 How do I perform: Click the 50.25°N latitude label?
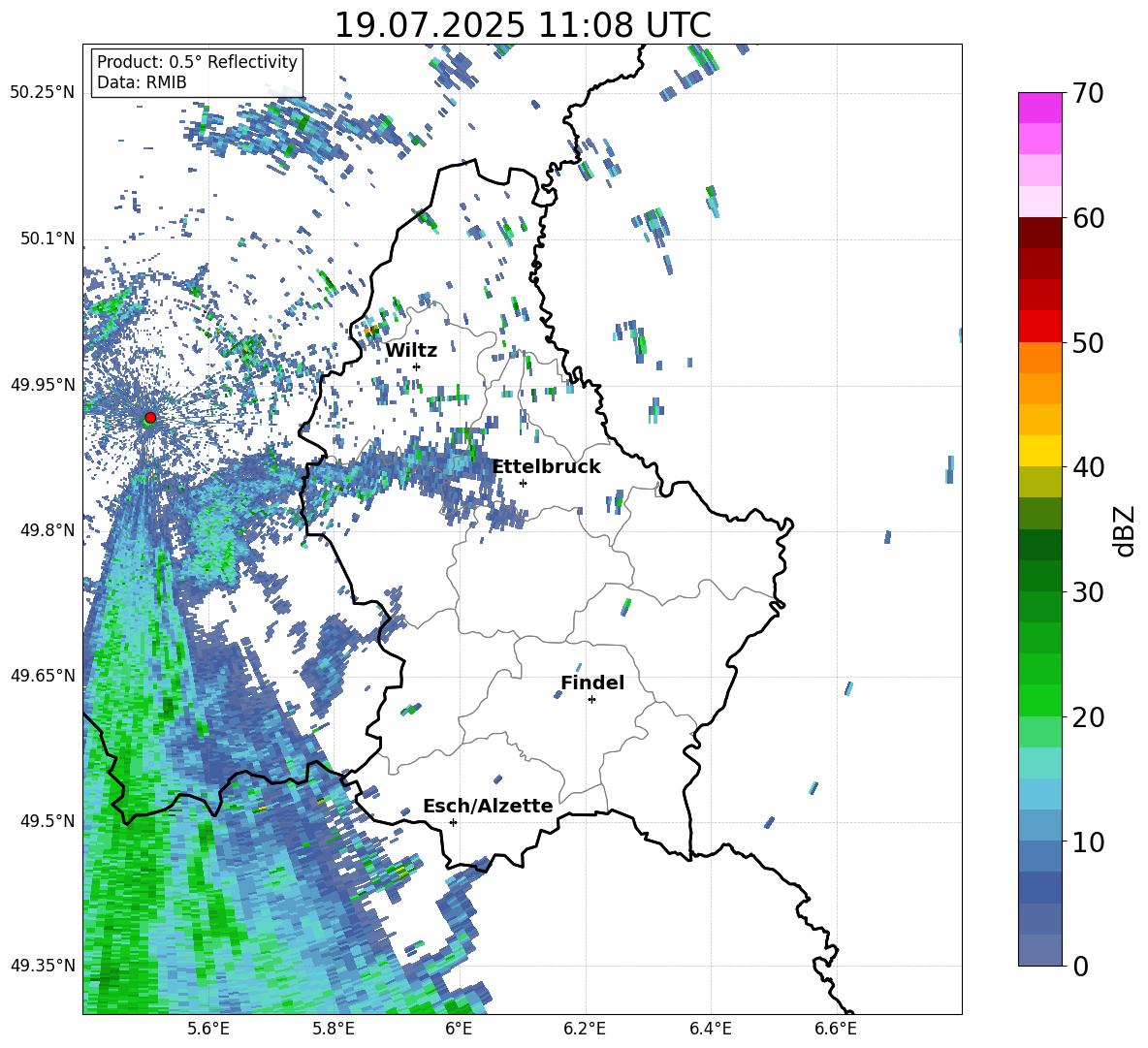click(x=43, y=93)
